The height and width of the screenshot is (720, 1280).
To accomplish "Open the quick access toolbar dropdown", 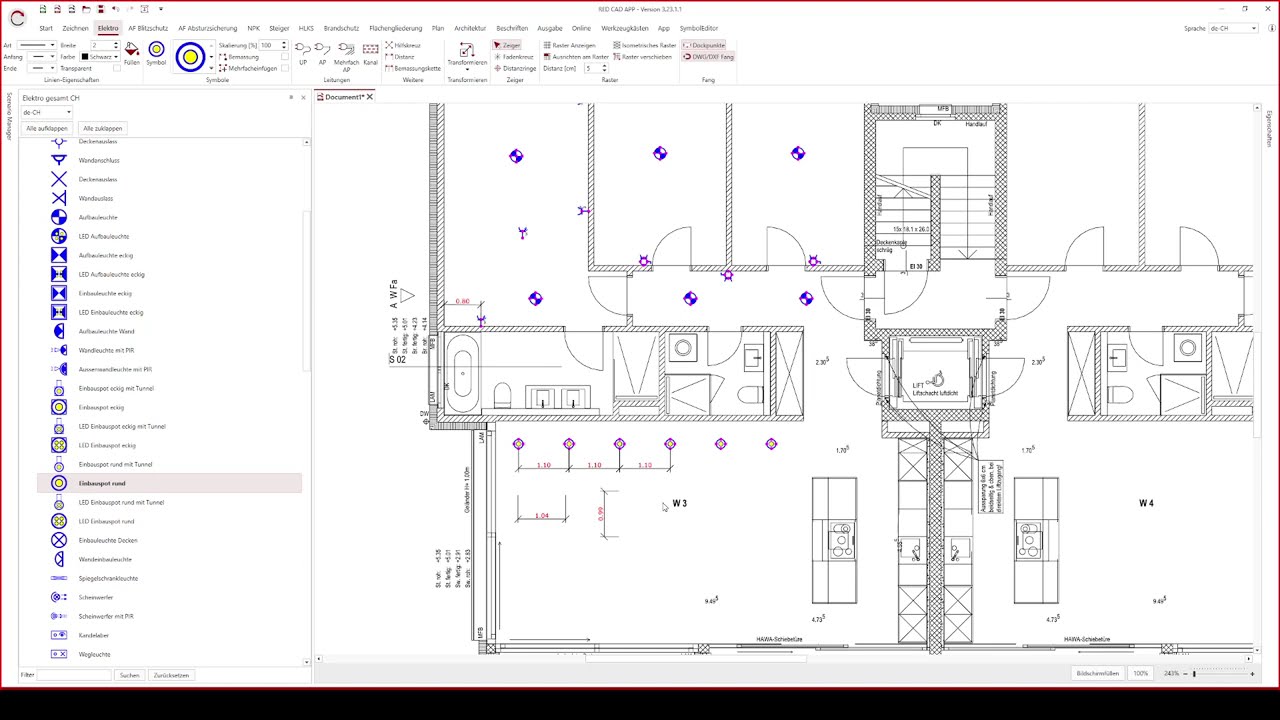I will coord(160,9).
